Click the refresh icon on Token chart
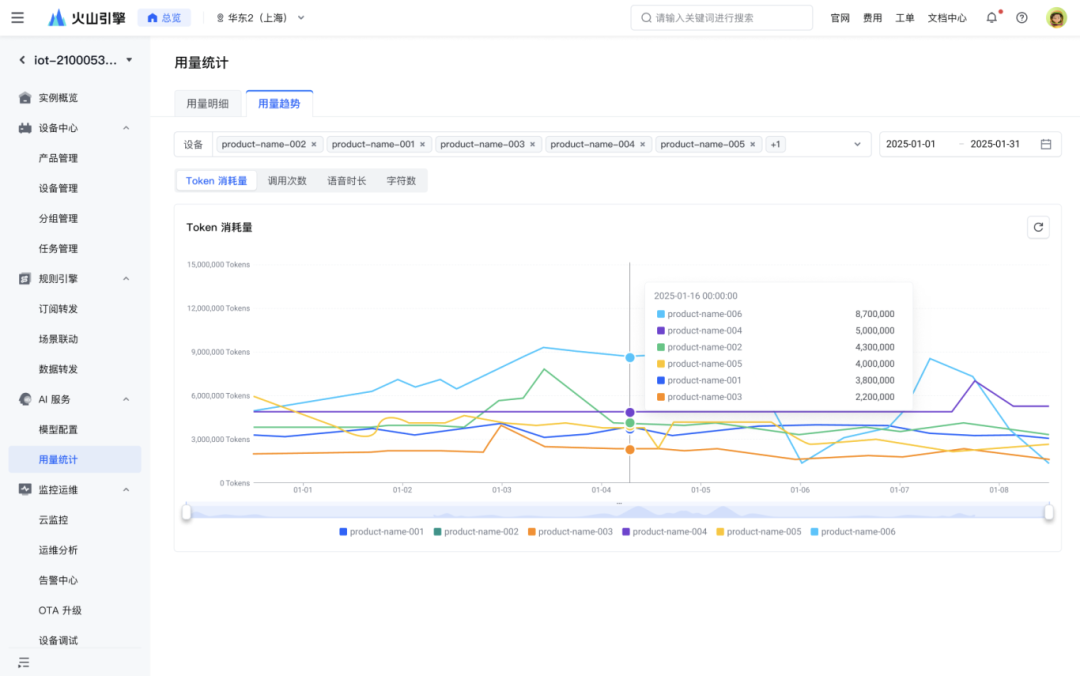 1038,227
